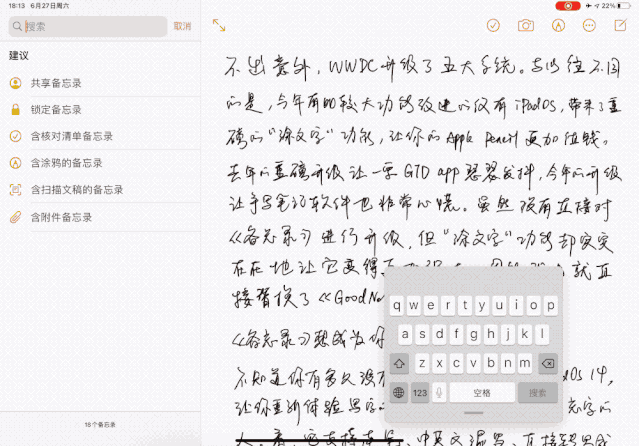Open the camera toolbar icon
The image size is (639, 446).
click(526, 26)
